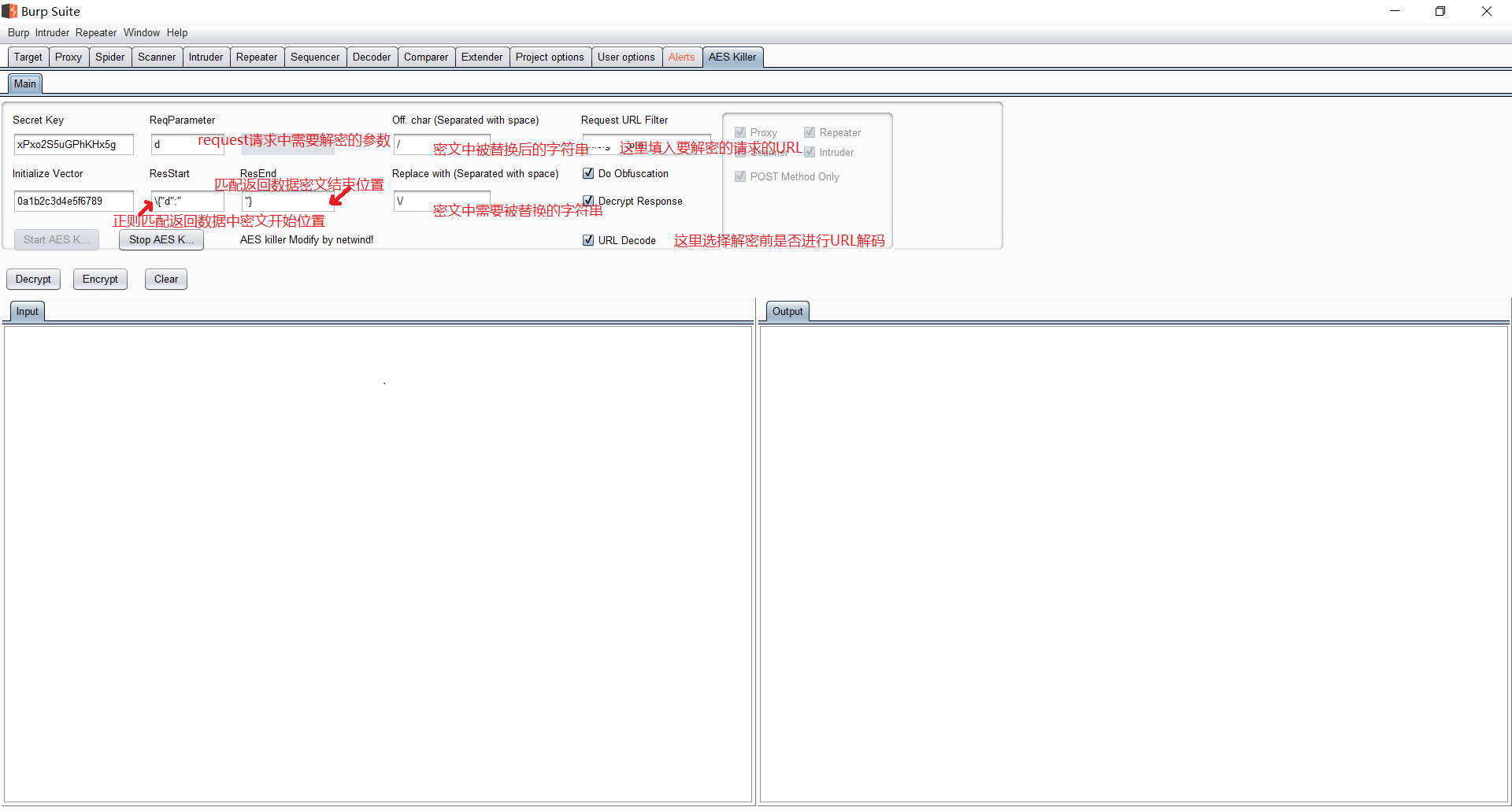This screenshot has height=811, width=1512.
Task: Switch to the Spider tab
Action: coord(110,57)
